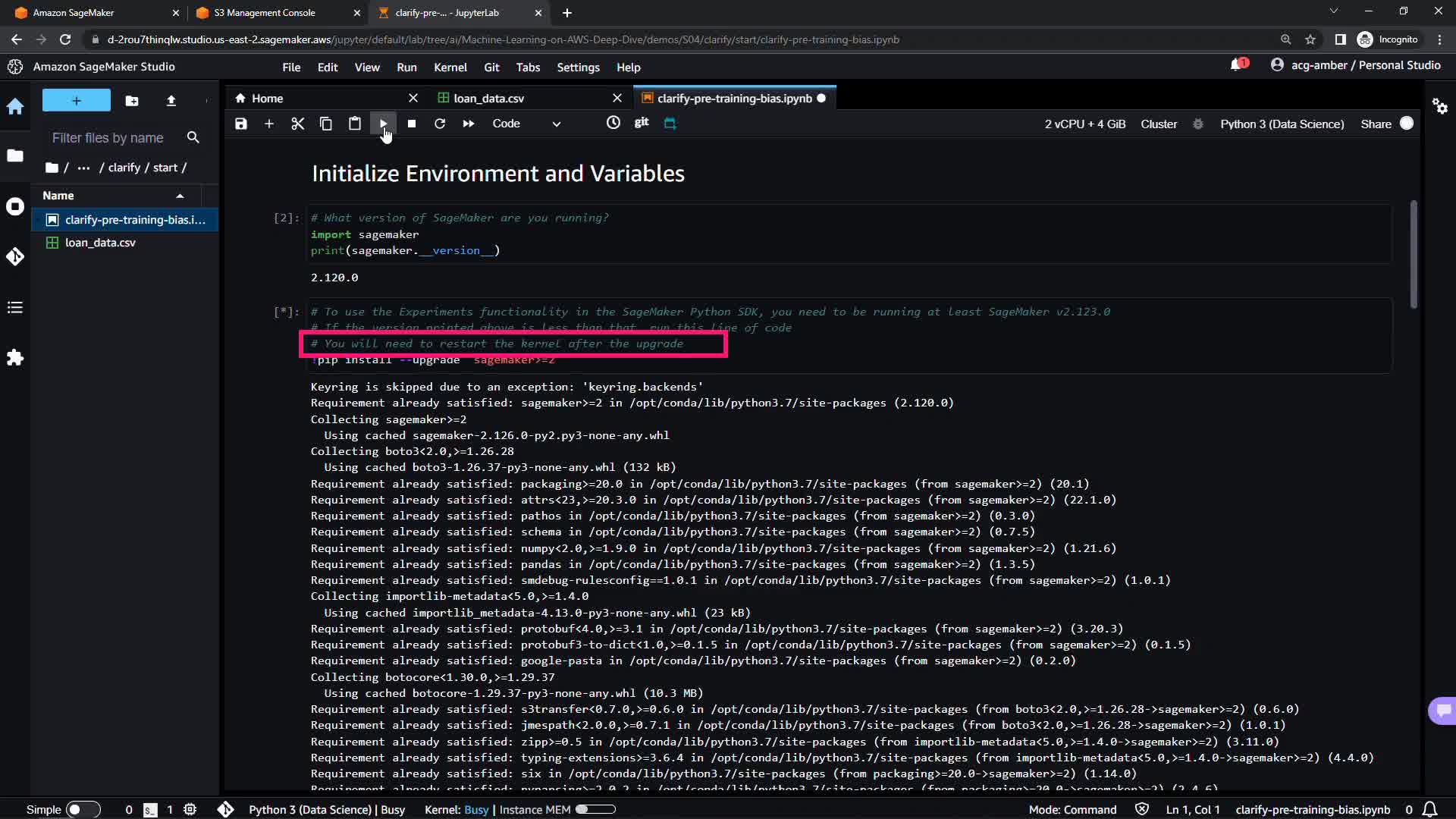Click the upload files arrow icon
This screenshot has height=819, width=1456.
(x=171, y=100)
